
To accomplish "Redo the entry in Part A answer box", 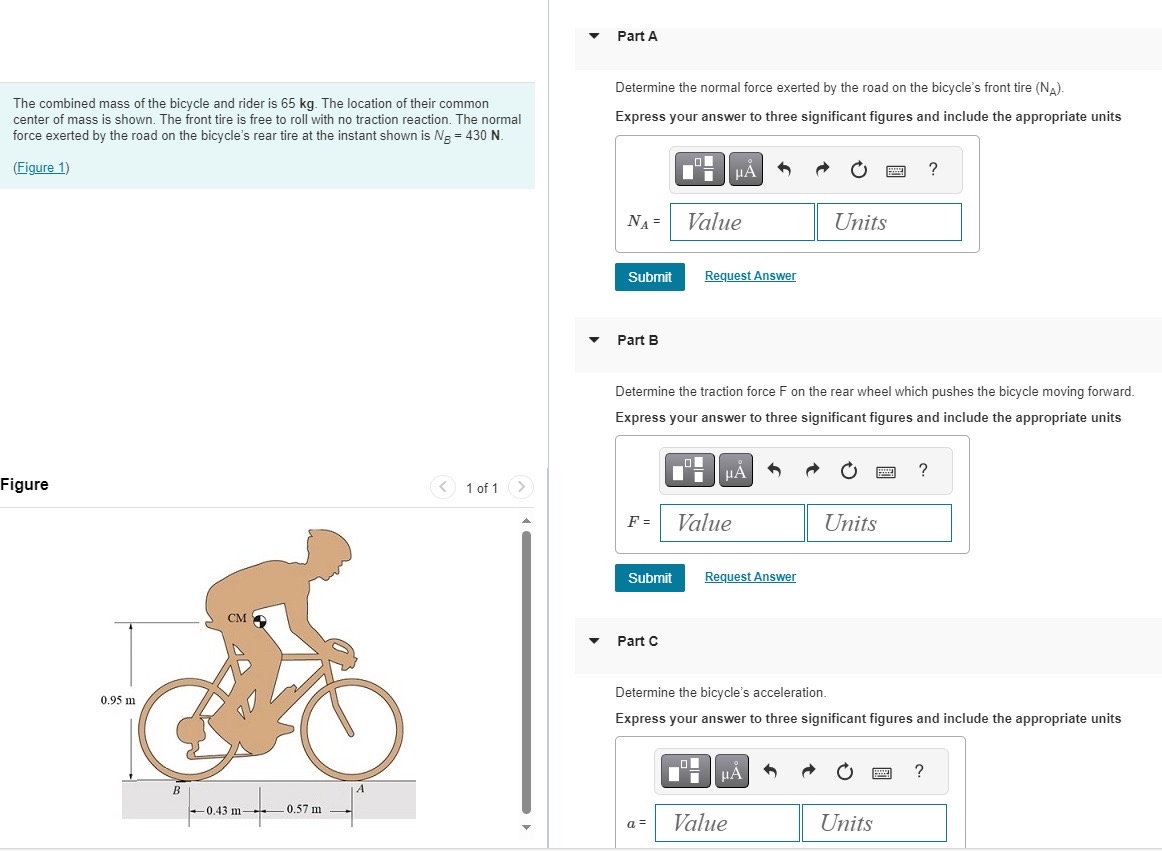I will coord(821,169).
